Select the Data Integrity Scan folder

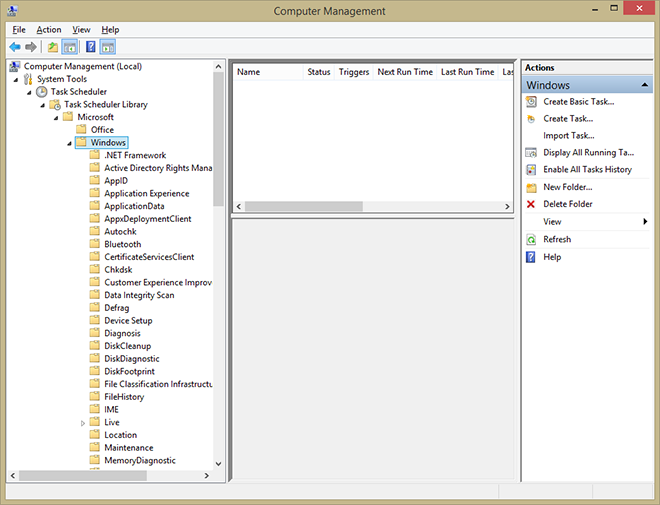pyautogui.click(x=139, y=295)
